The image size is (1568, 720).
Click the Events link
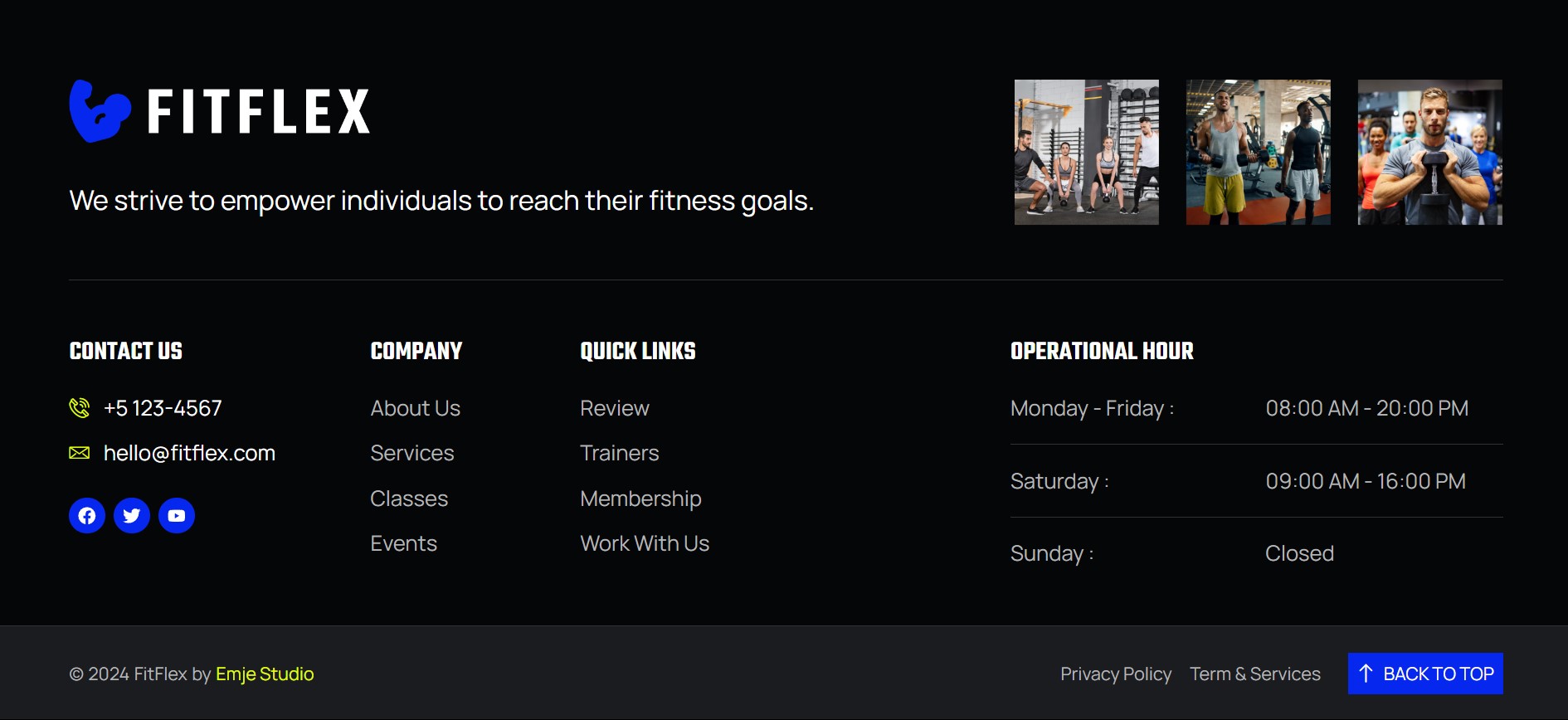(x=404, y=542)
